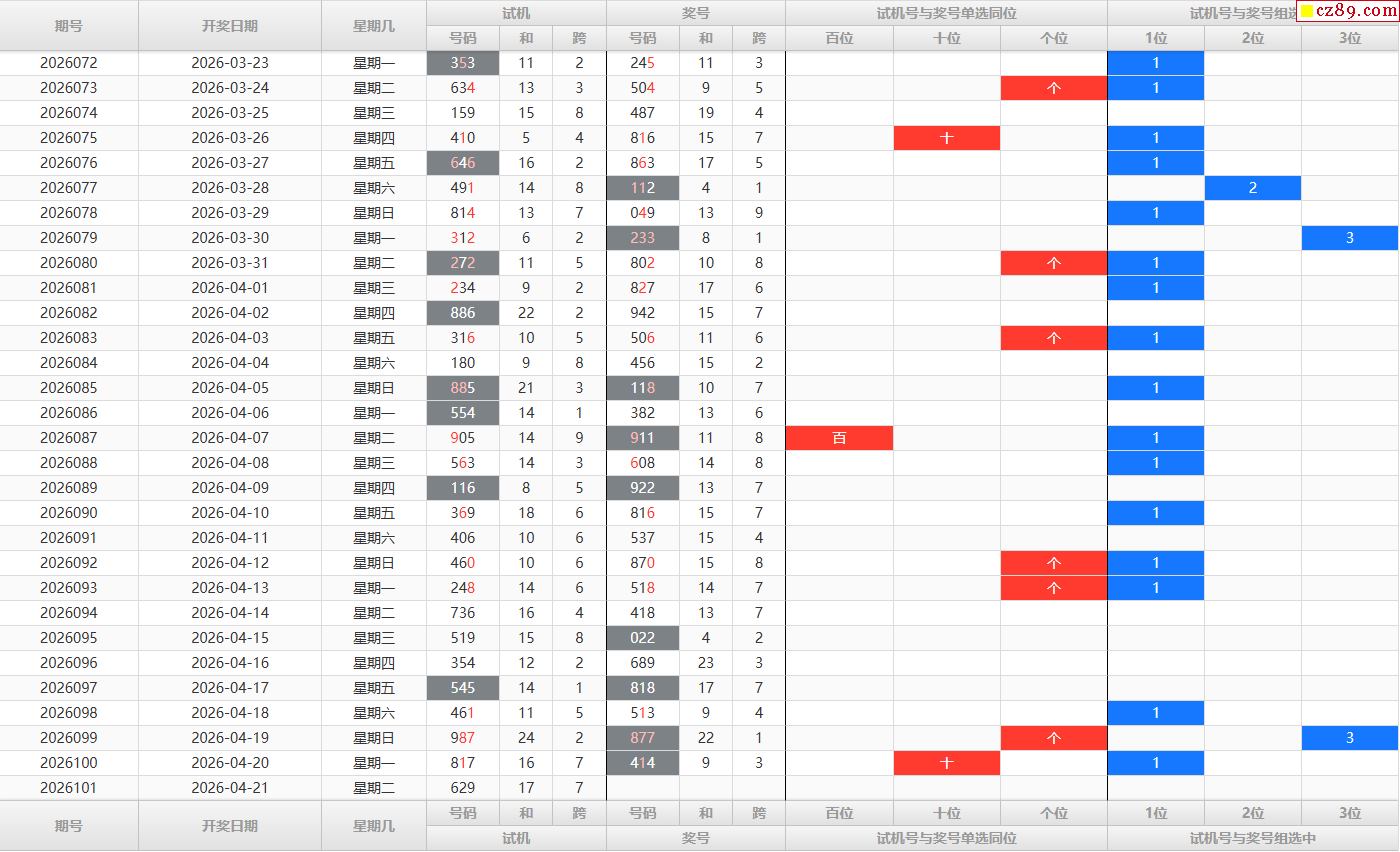Select the red 十 marker in row 2026075
The height and width of the screenshot is (852, 1400).
946,138
